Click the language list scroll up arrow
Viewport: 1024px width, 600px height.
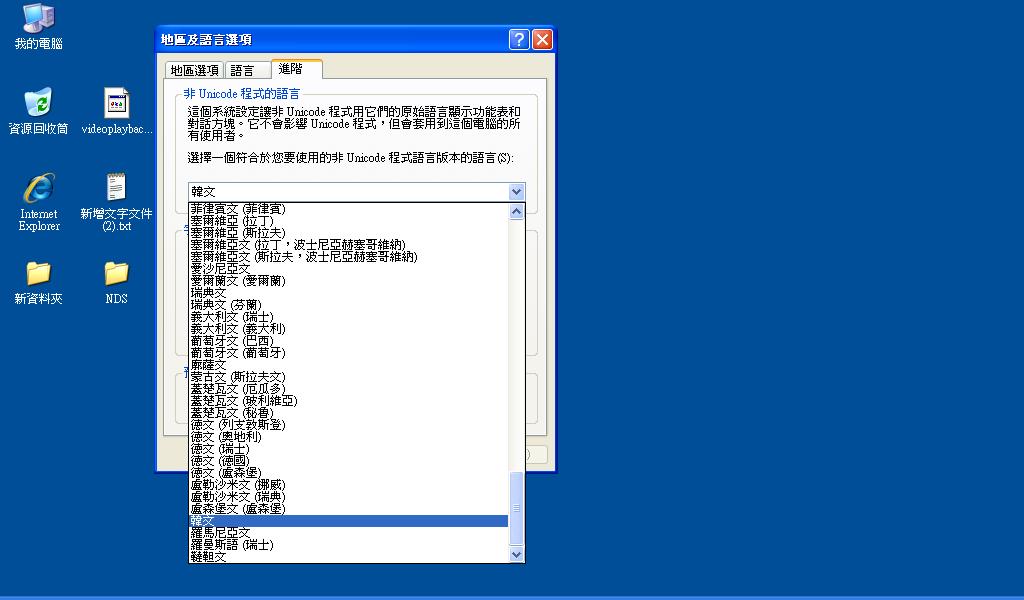click(x=517, y=211)
